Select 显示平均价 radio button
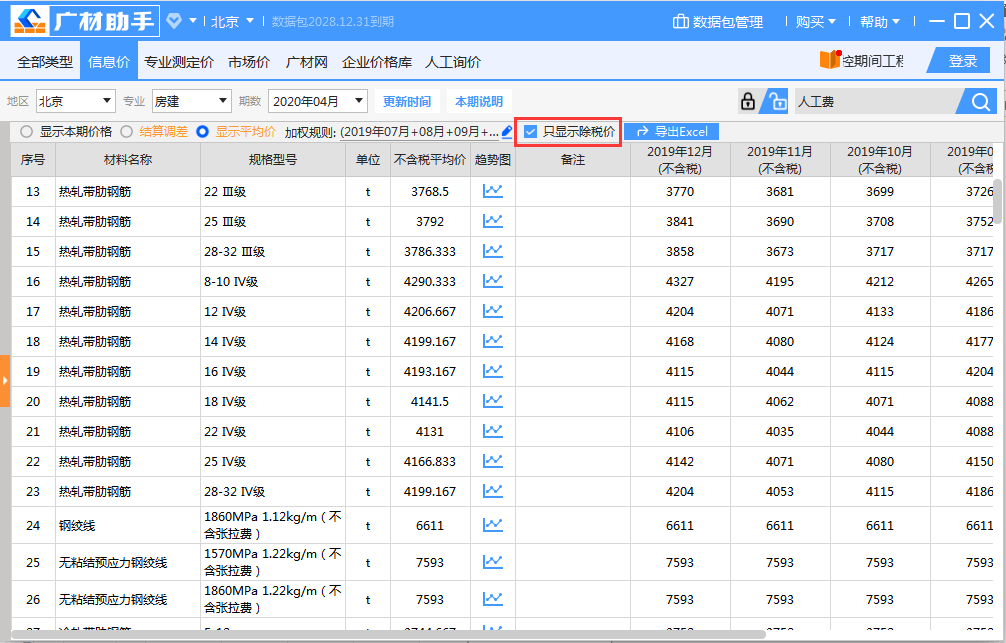The image size is (1006, 643). tap(203, 132)
